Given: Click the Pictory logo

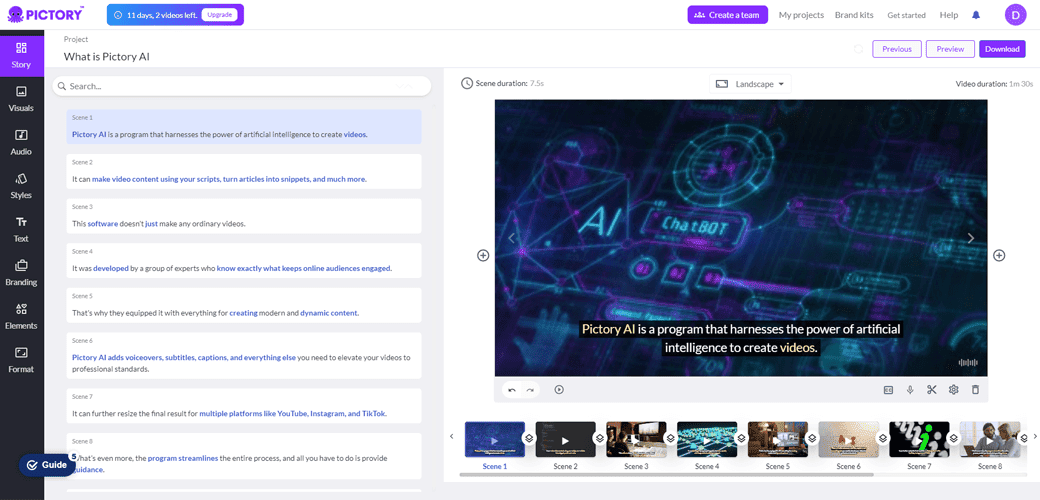Looking at the screenshot, I should coord(46,14).
